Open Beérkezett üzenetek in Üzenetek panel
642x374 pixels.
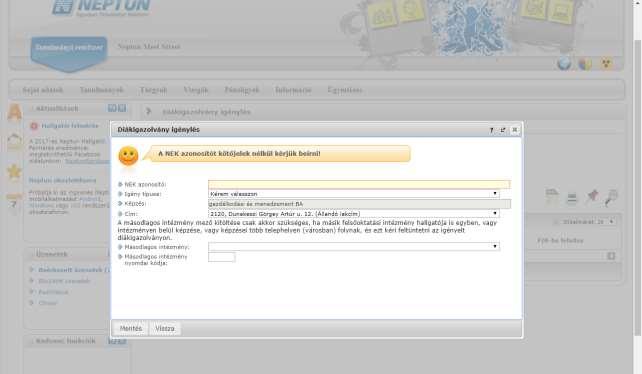74,270
